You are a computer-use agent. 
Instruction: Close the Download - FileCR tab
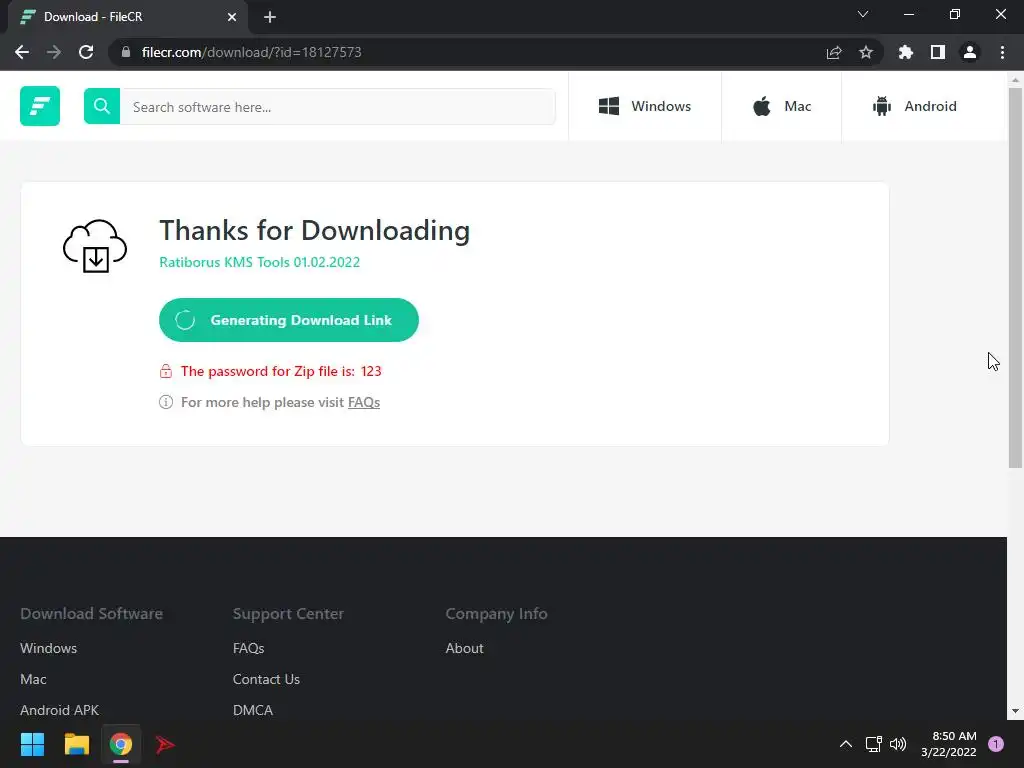click(232, 17)
